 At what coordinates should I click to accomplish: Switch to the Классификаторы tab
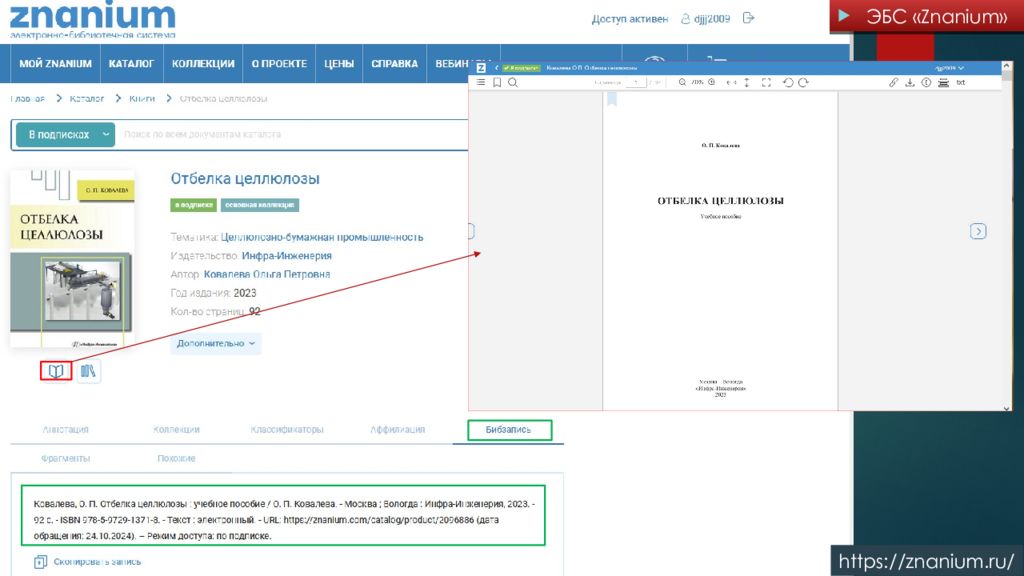point(287,430)
